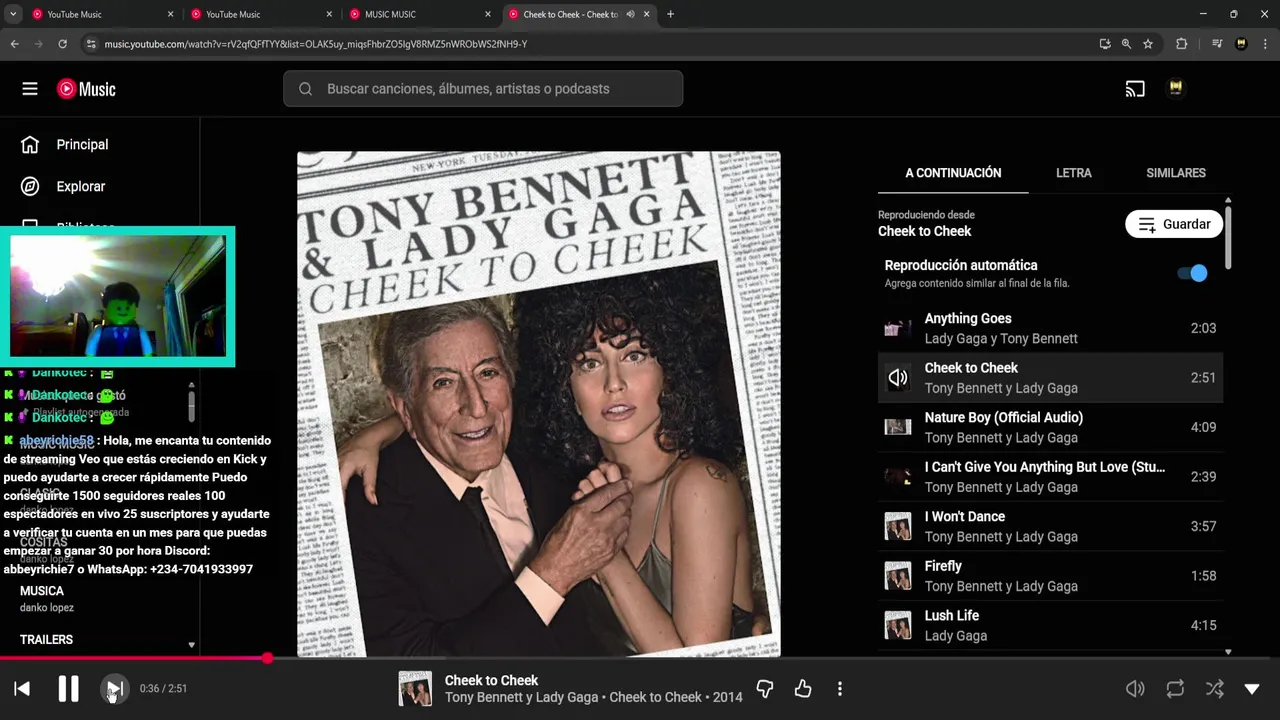Switch to the A CONTINUACIÓN tab

(953, 173)
